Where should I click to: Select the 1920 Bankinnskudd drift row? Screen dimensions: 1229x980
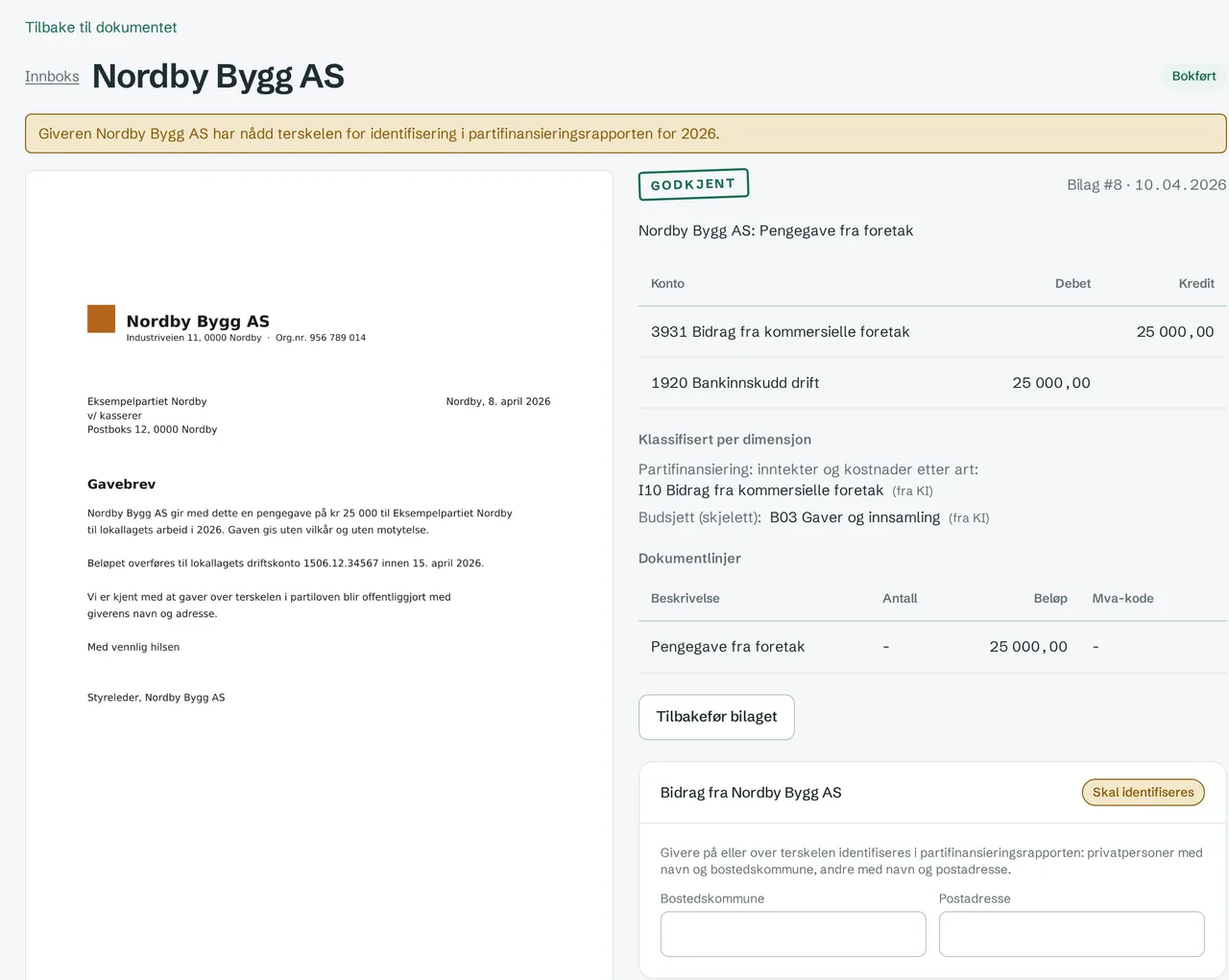click(932, 383)
